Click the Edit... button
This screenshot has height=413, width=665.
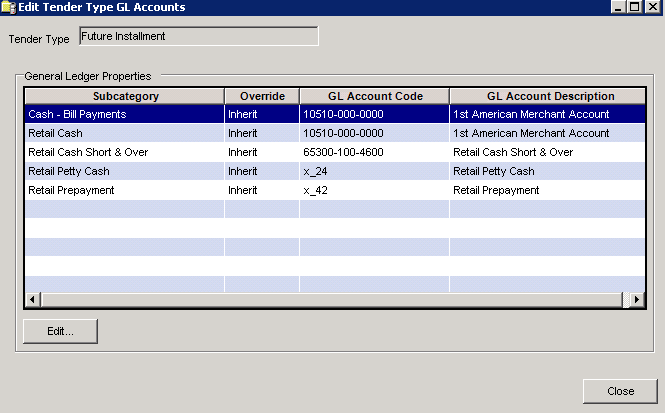point(60,330)
